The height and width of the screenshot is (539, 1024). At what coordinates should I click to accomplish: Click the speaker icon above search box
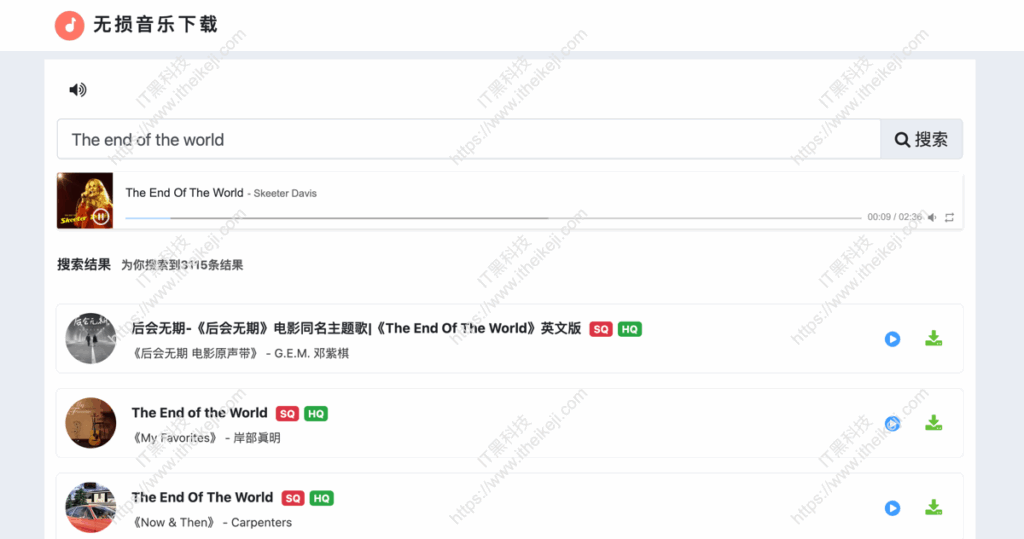click(x=78, y=90)
